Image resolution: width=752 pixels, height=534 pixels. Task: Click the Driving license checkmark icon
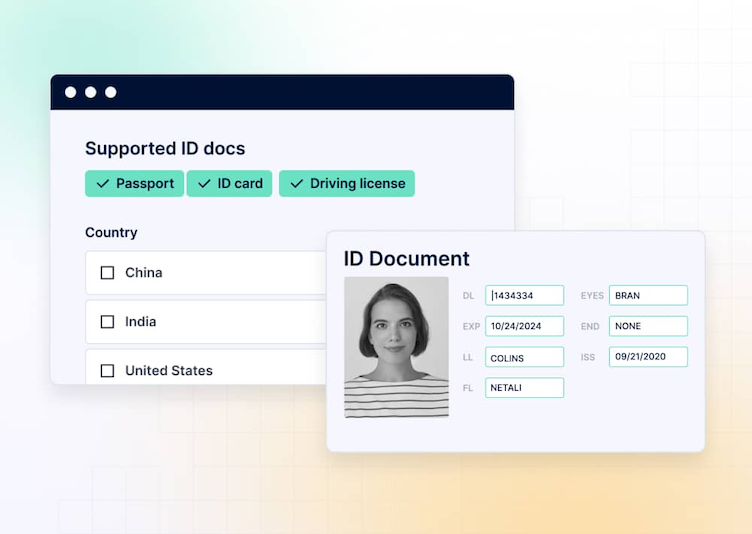click(x=297, y=184)
